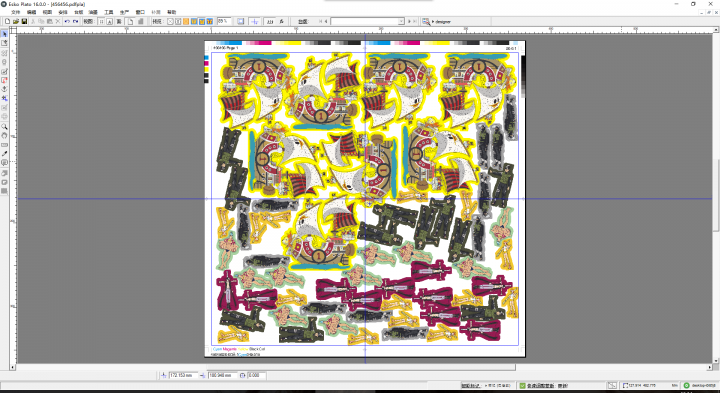Open the last menu bar item (Help)
Screen dimensions: 720x393
tap(171, 12)
